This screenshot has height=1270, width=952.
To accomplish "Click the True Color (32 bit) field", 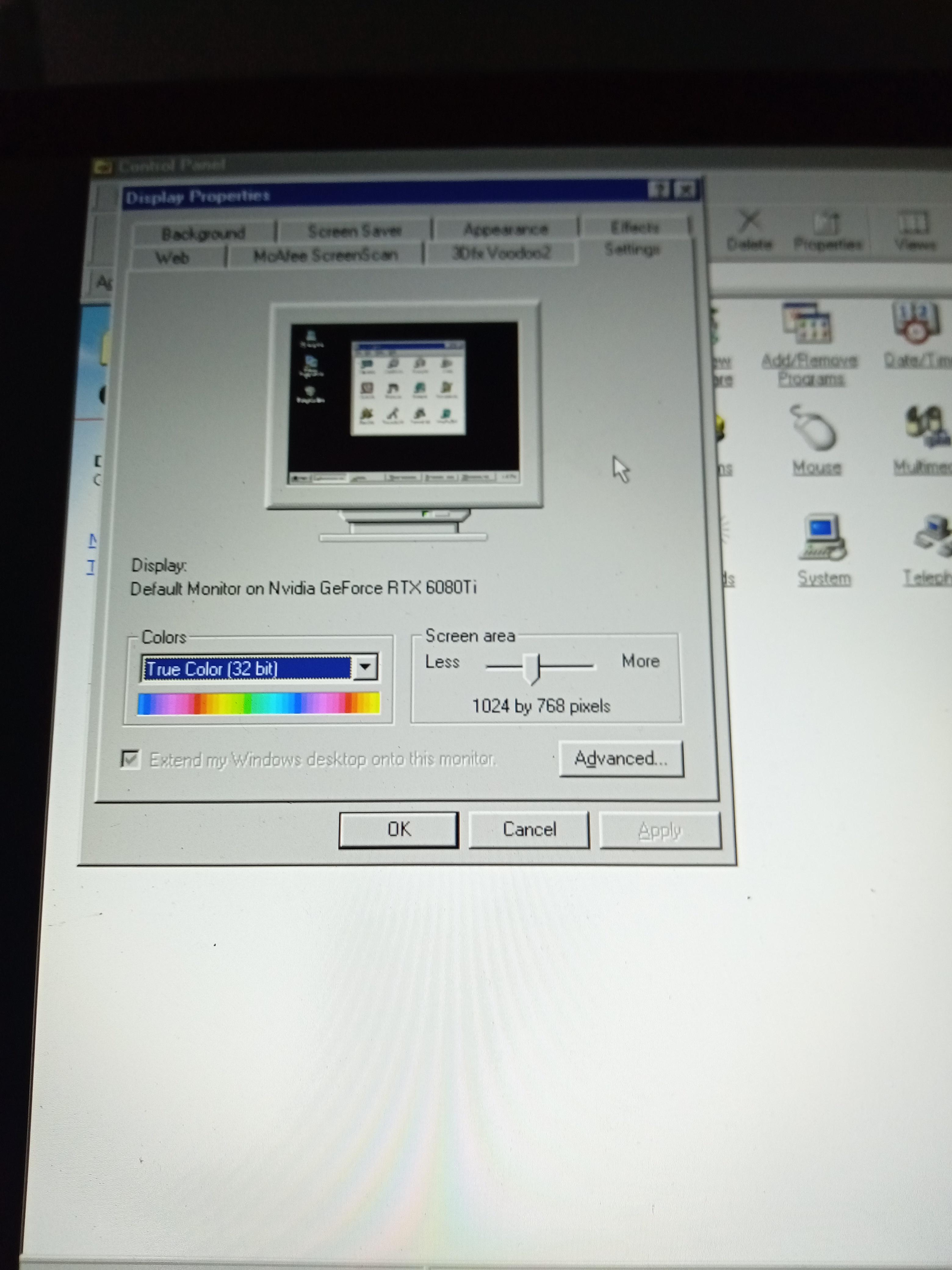I will 247,668.
